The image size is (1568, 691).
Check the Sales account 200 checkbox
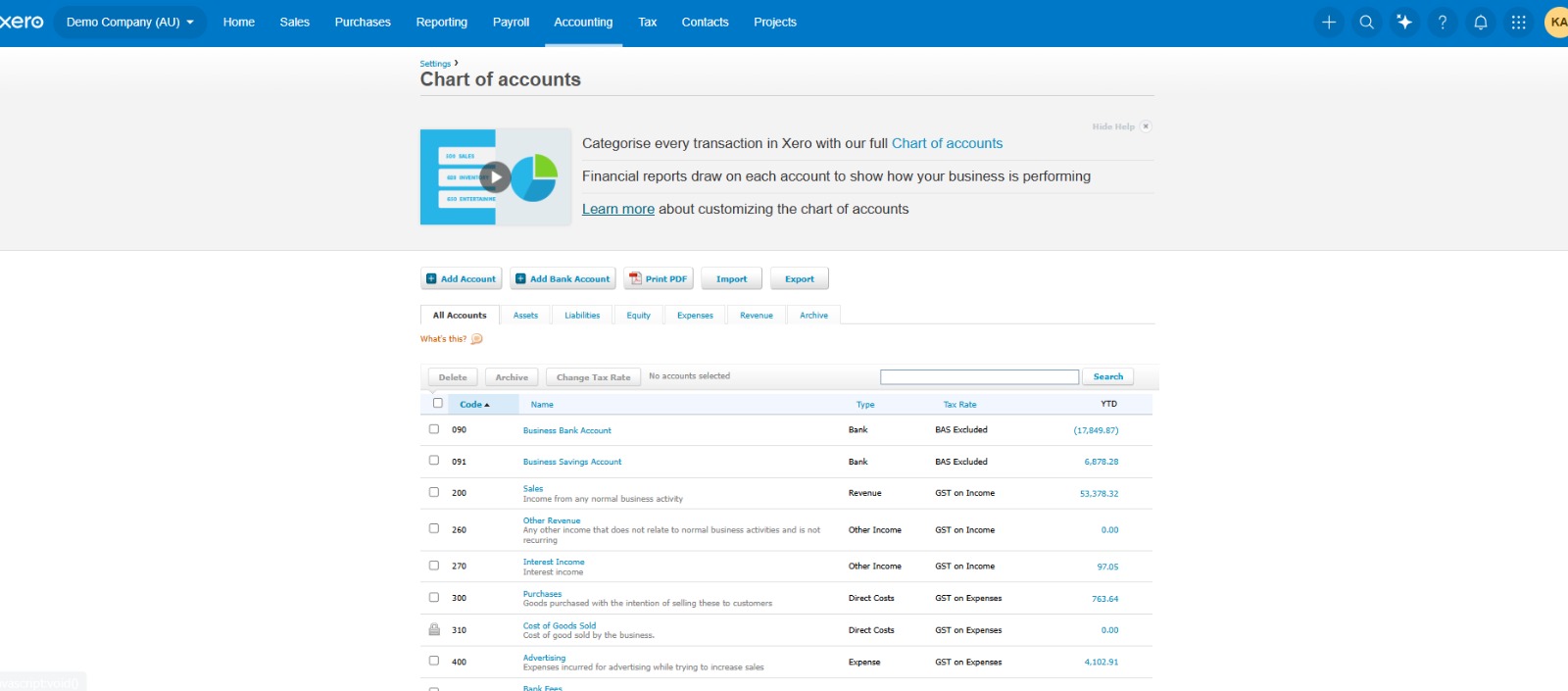tap(434, 492)
